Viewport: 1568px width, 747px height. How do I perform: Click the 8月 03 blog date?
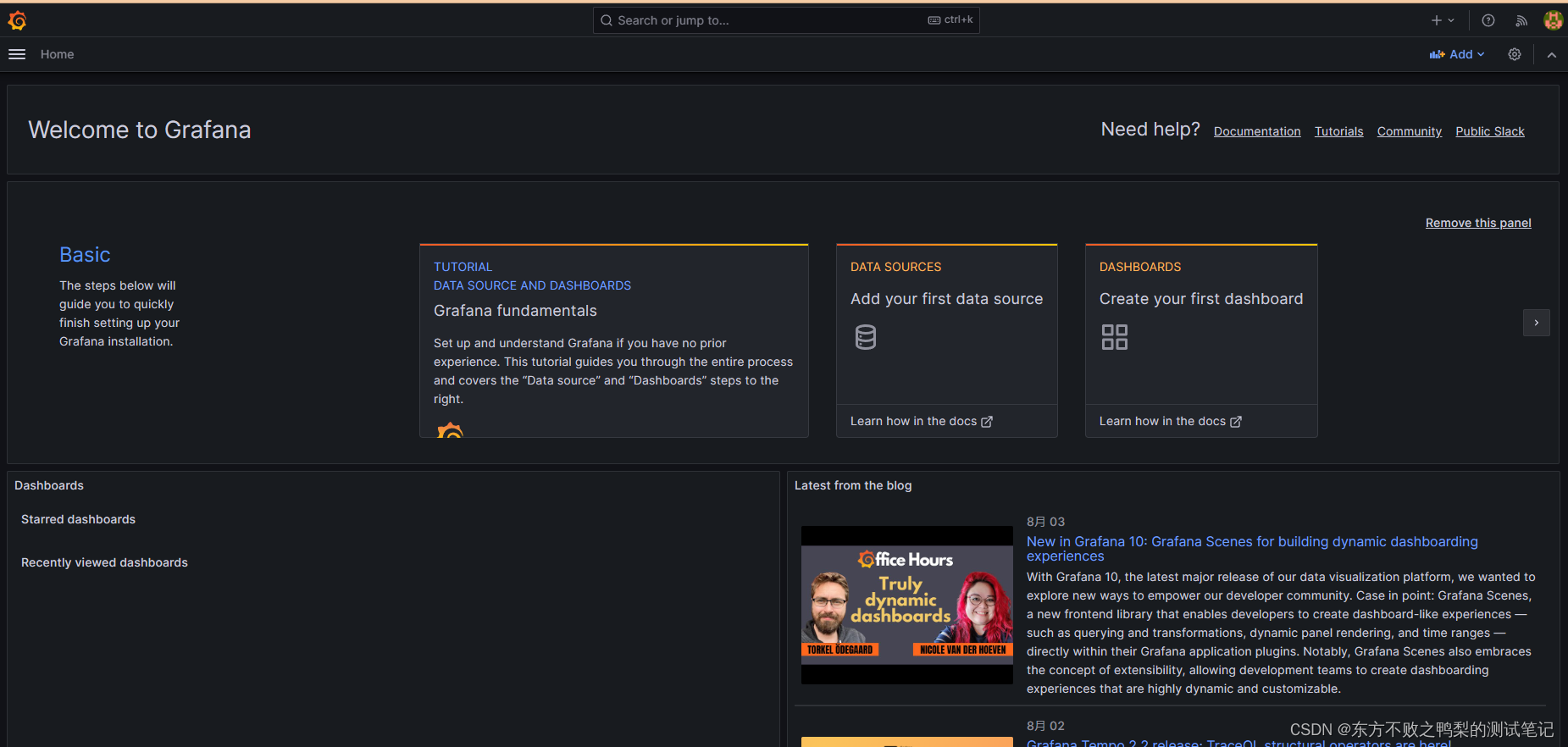[1045, 522]
